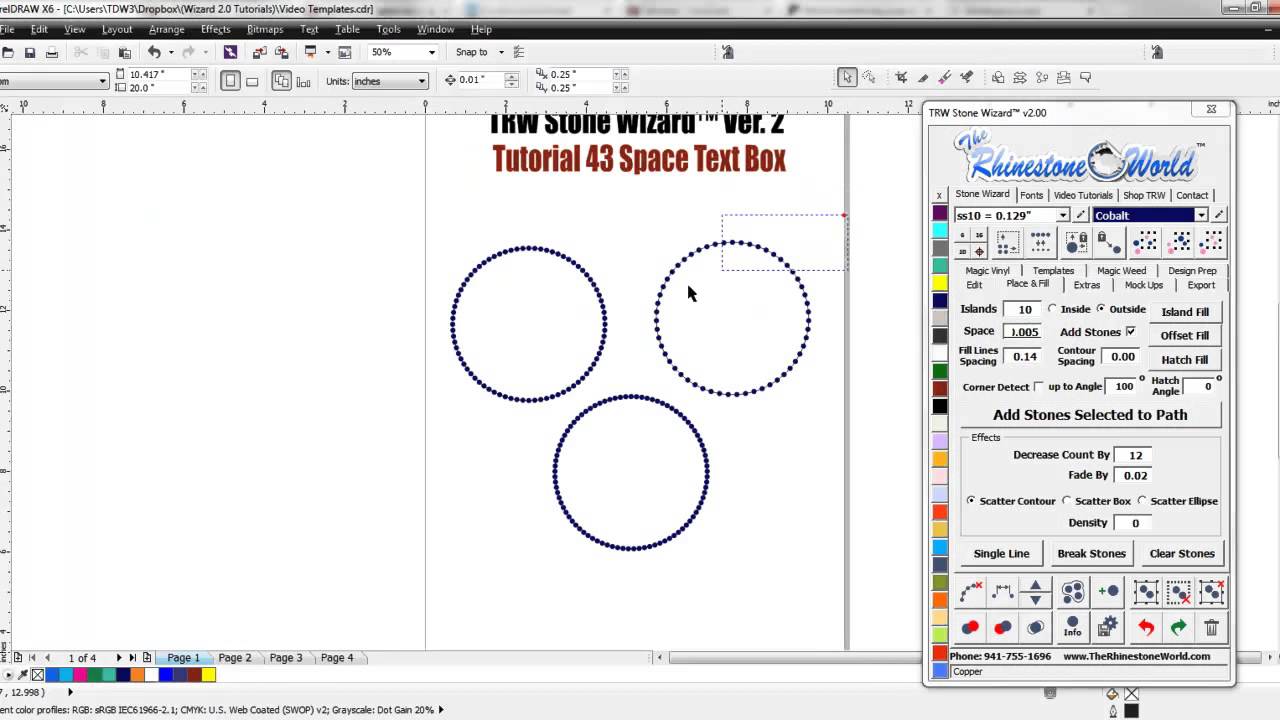
Task: Open the zoom level 50% dropdown
Action: click(432, 52)
